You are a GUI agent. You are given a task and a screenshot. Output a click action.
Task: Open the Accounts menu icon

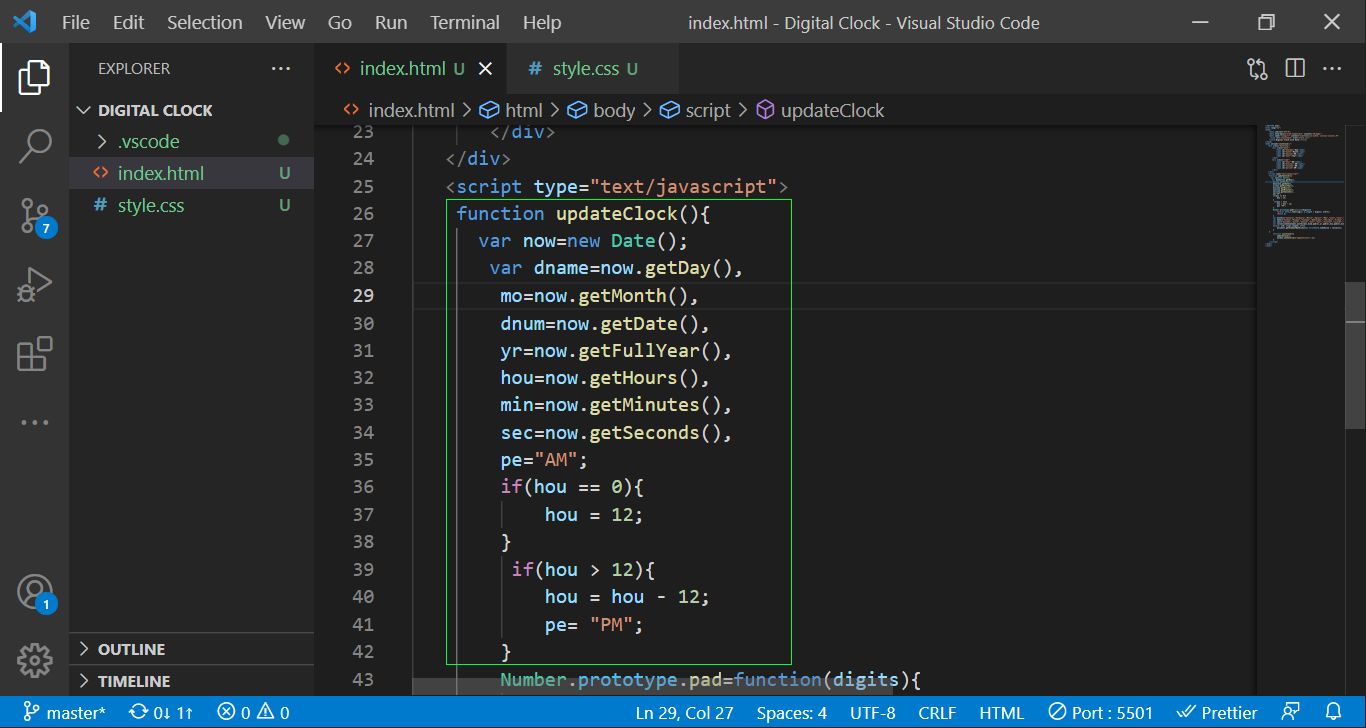(x=34, y=593)
